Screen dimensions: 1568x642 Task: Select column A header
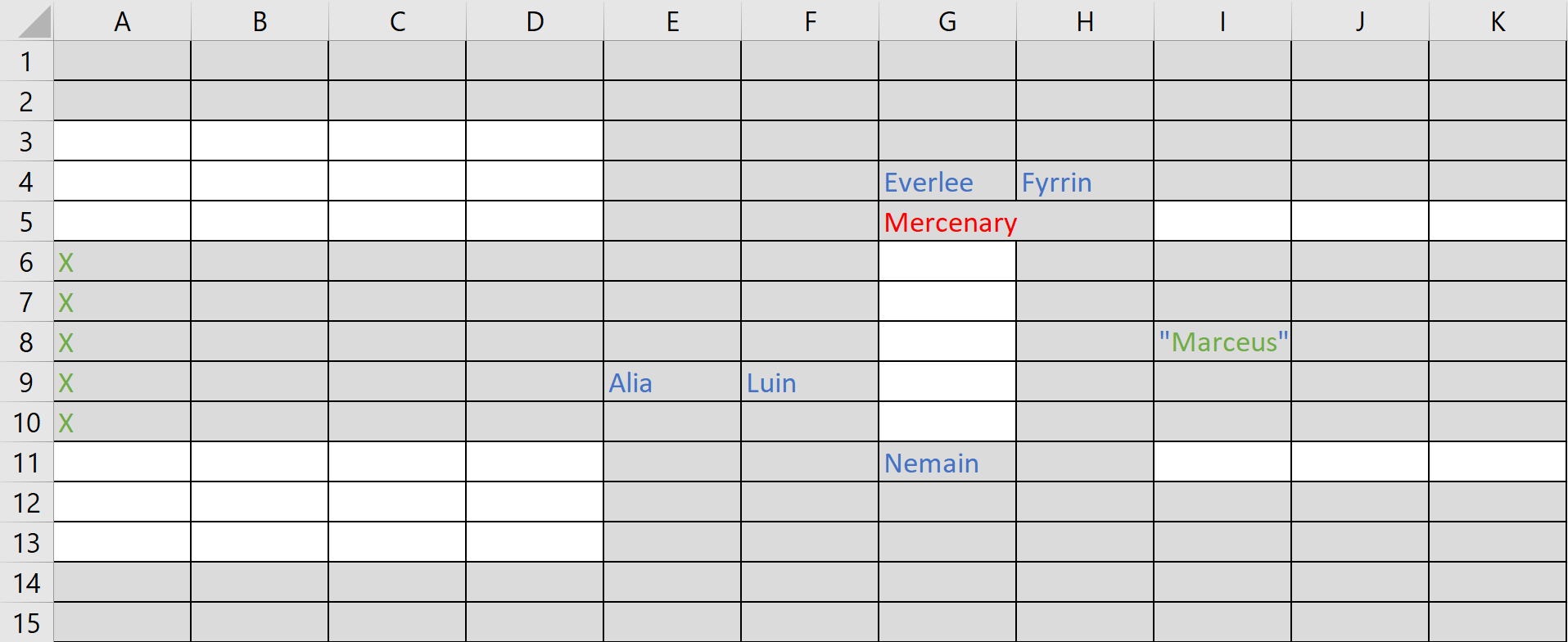[122, 21]
